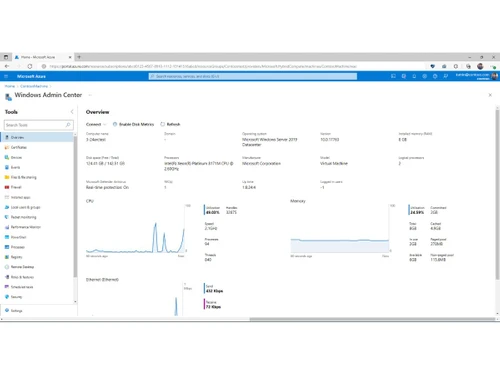The image size is (500, 375).
Task: Open the Processes tool icon
Action: [x=7, y=247]
